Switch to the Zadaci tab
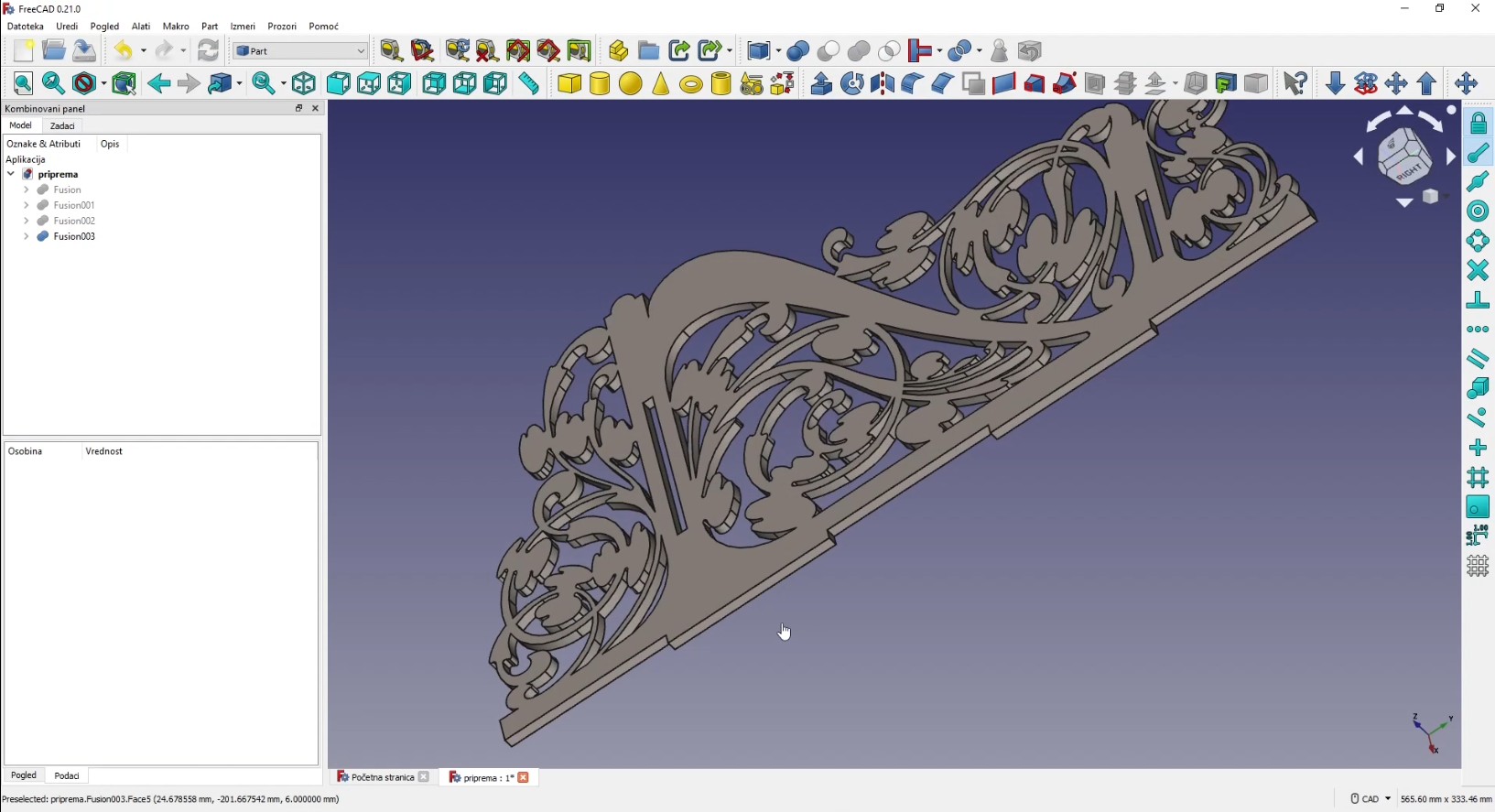Viewport: 1495px width, 812px height. tap(62, 125)
